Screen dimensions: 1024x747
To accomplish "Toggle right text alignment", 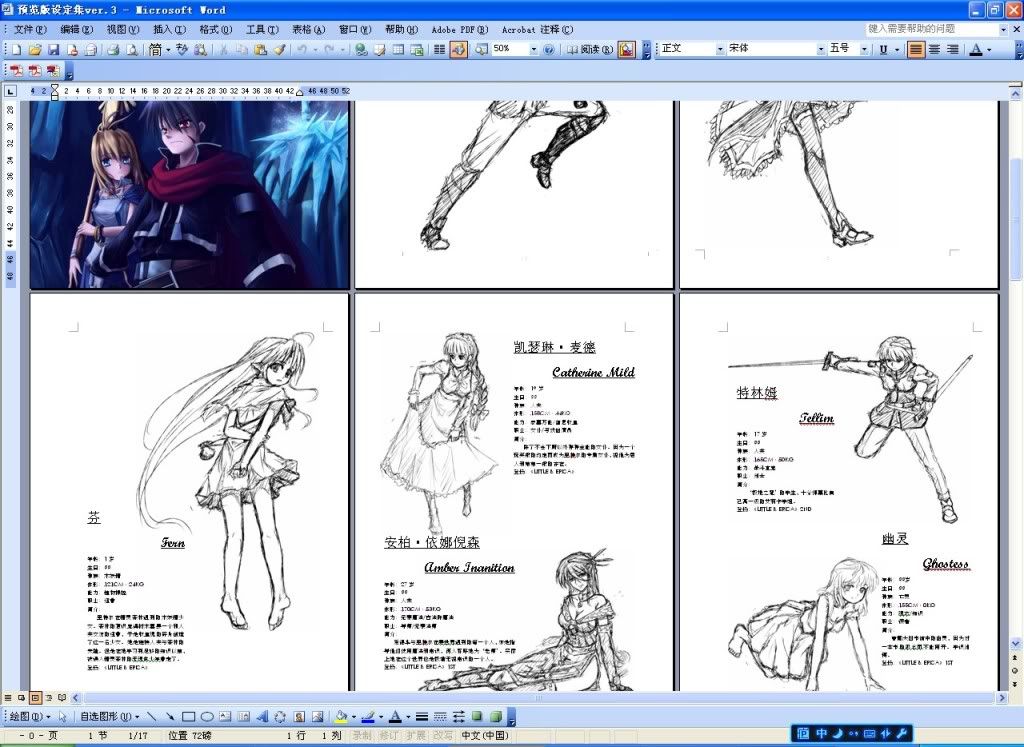I will [953, 50].
